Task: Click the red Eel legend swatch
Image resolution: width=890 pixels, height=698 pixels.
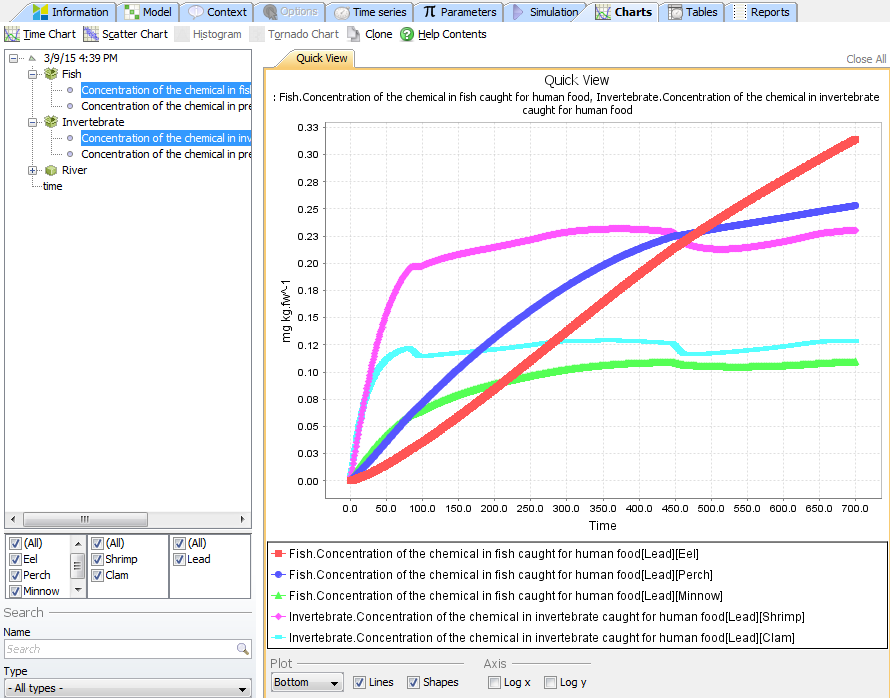Action: [x=279, y=553]
